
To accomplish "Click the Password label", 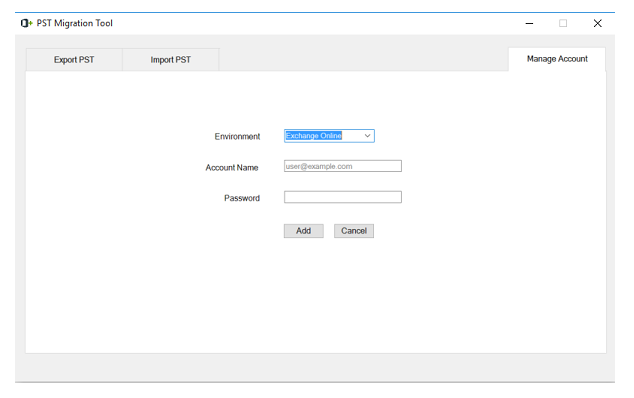I will pyautogui.click(x=242, y=198).
